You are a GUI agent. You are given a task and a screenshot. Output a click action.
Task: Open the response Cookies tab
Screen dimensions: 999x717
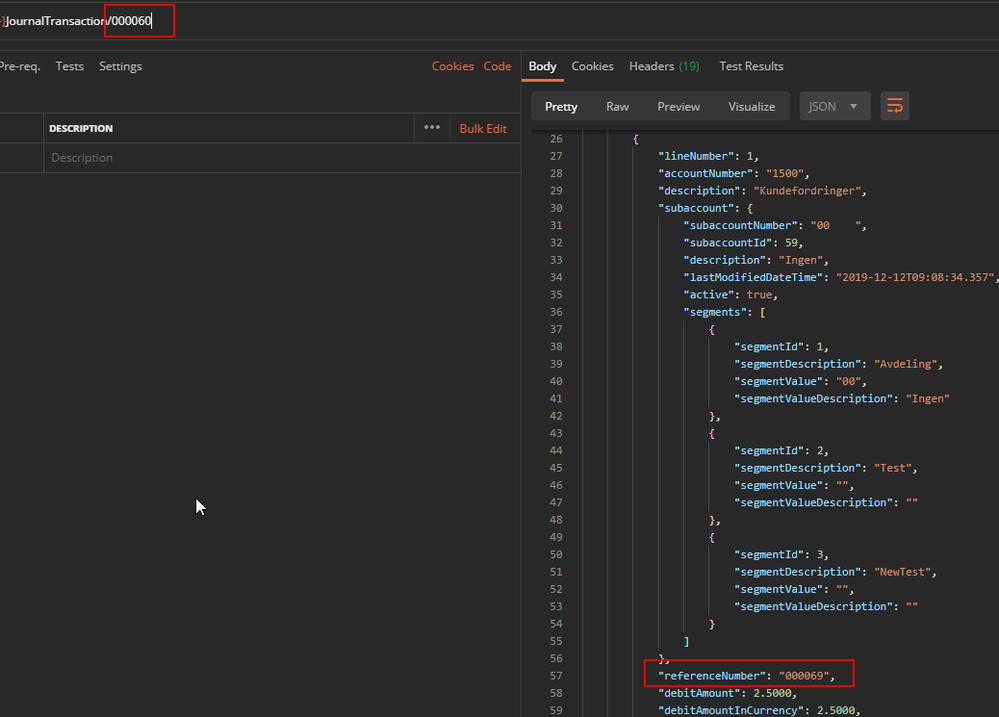point(592,66)
